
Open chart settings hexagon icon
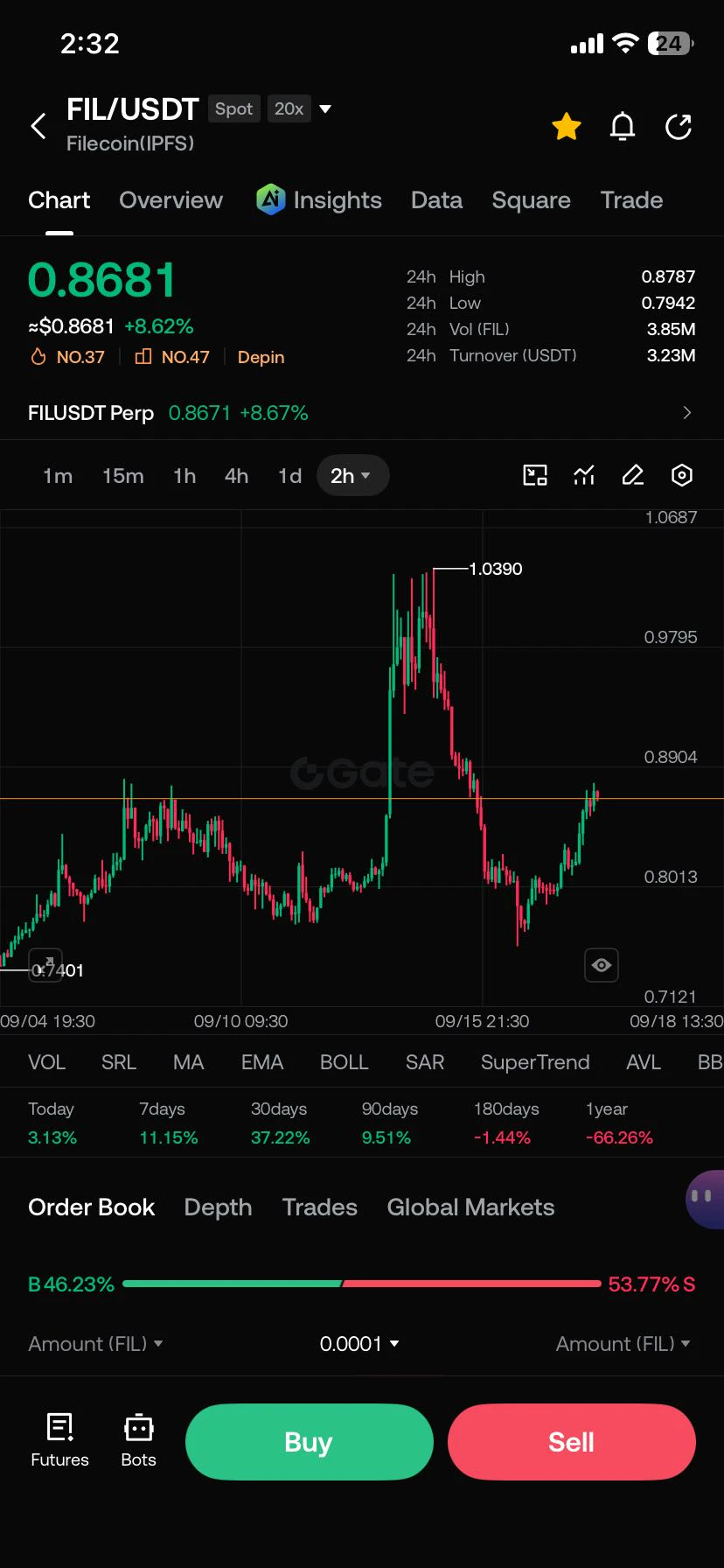682,475
